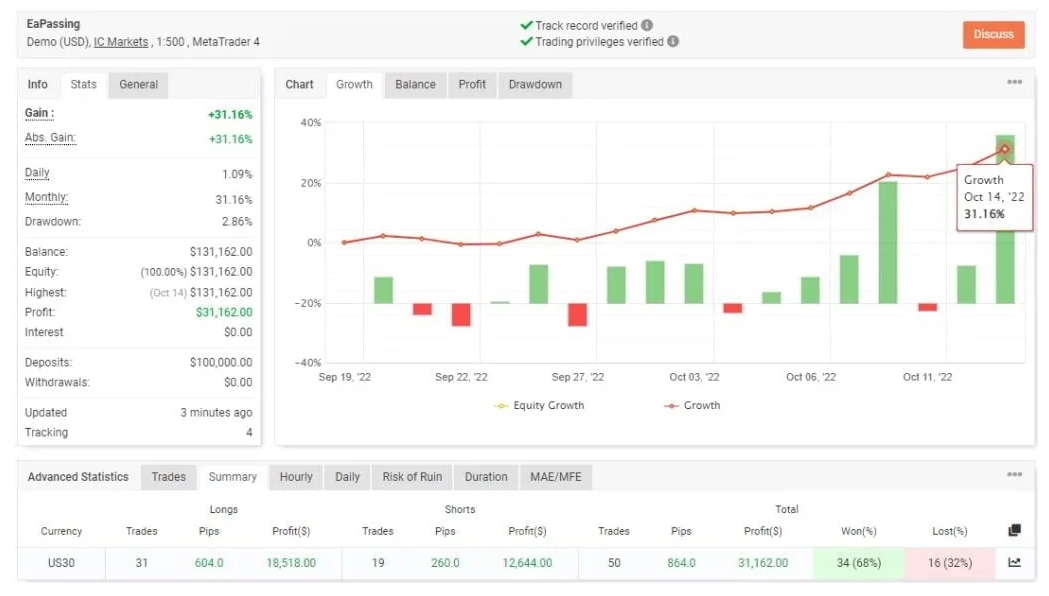Toggle Growth legend series
This screenshot has width=1049, height=596.
click(692, 406)
